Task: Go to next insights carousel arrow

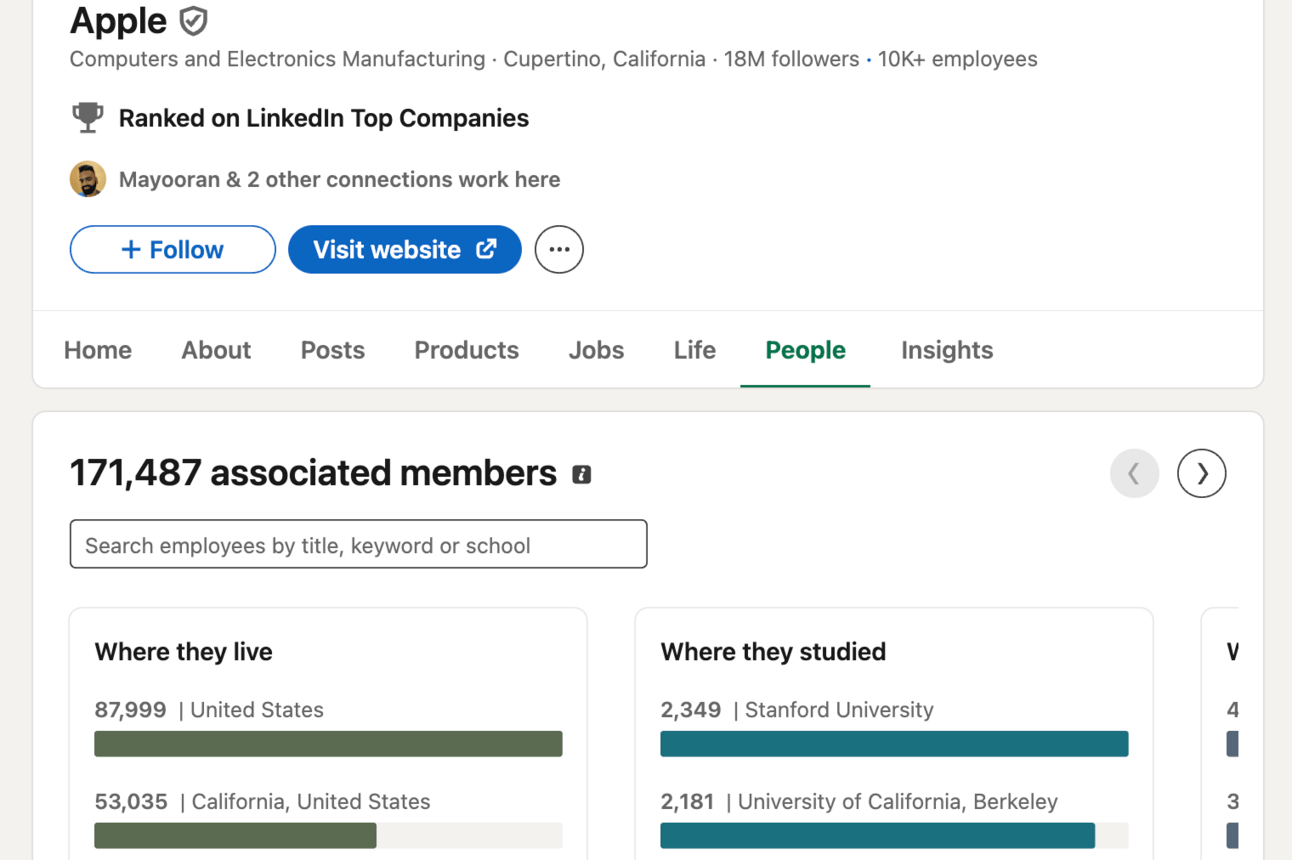Action: [1201, 474]
